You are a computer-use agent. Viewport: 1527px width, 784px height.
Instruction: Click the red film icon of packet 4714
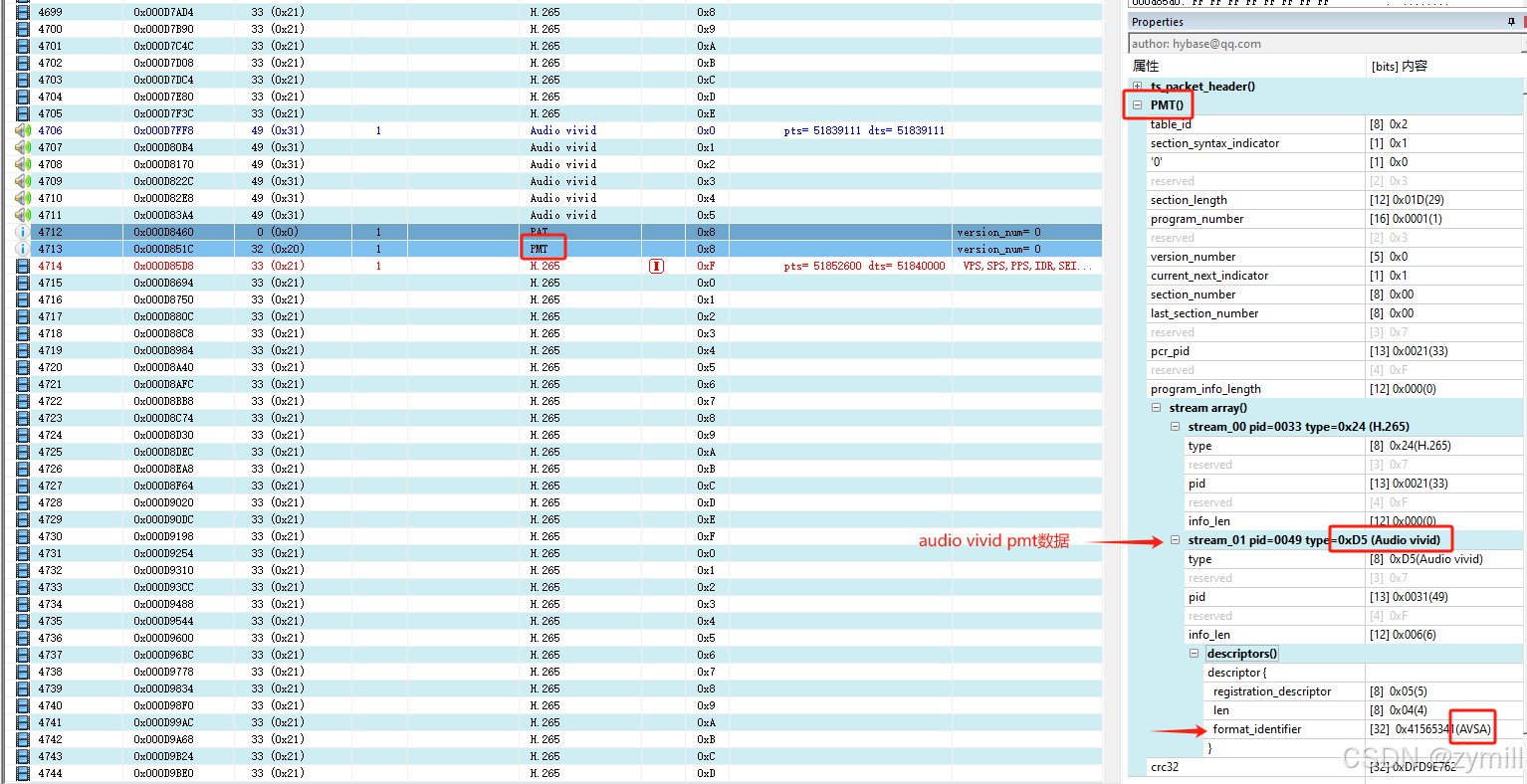[23, 266]
